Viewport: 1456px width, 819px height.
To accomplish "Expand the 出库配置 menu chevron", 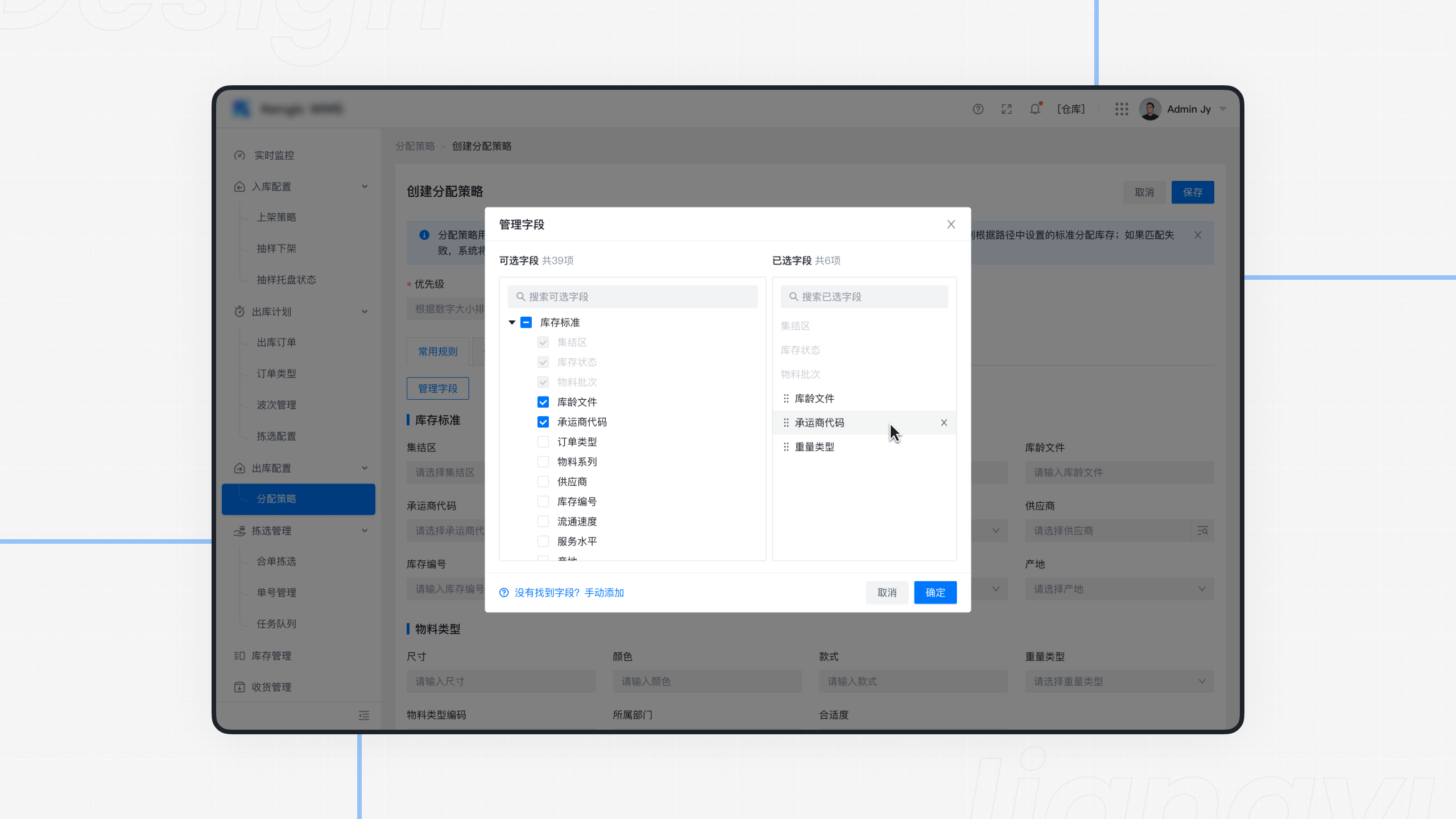I will 365,468.
